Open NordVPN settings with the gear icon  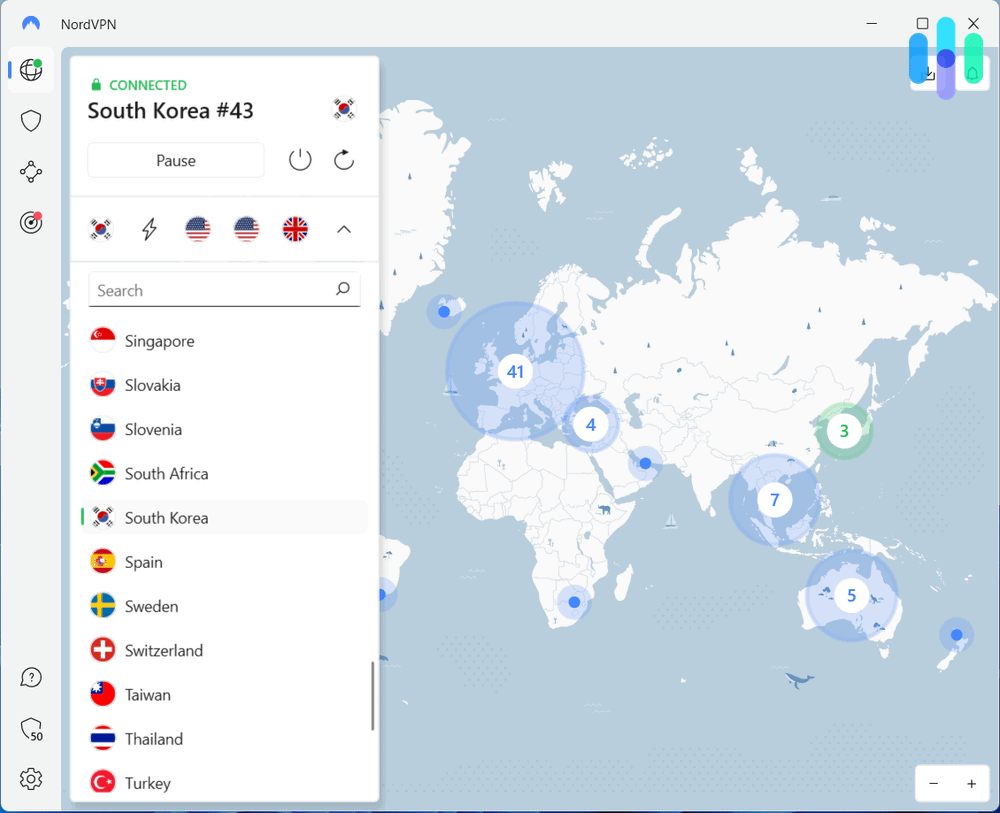31,778
